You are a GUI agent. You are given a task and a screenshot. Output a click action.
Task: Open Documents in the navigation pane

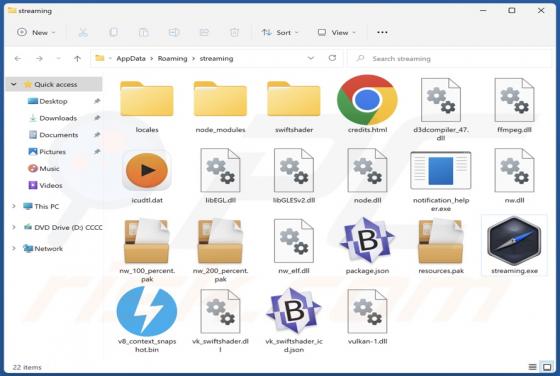pos(59,135)
